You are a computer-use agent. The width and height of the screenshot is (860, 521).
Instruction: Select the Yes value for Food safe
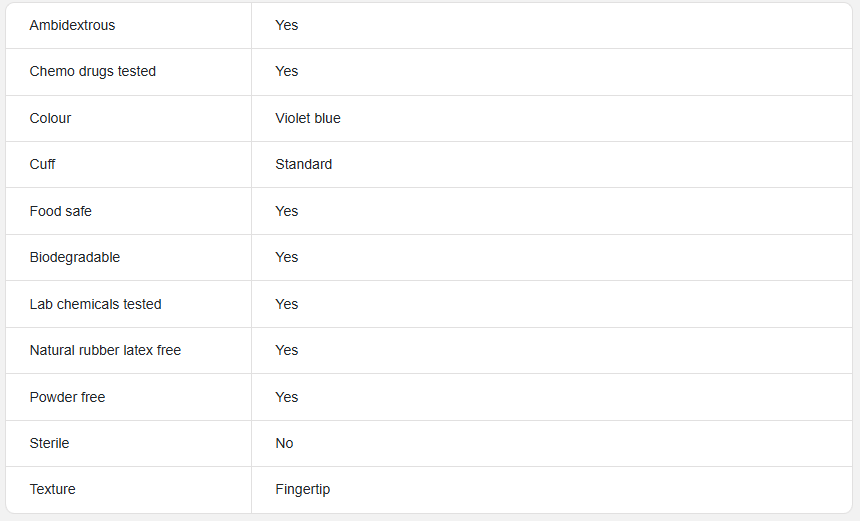286,211
